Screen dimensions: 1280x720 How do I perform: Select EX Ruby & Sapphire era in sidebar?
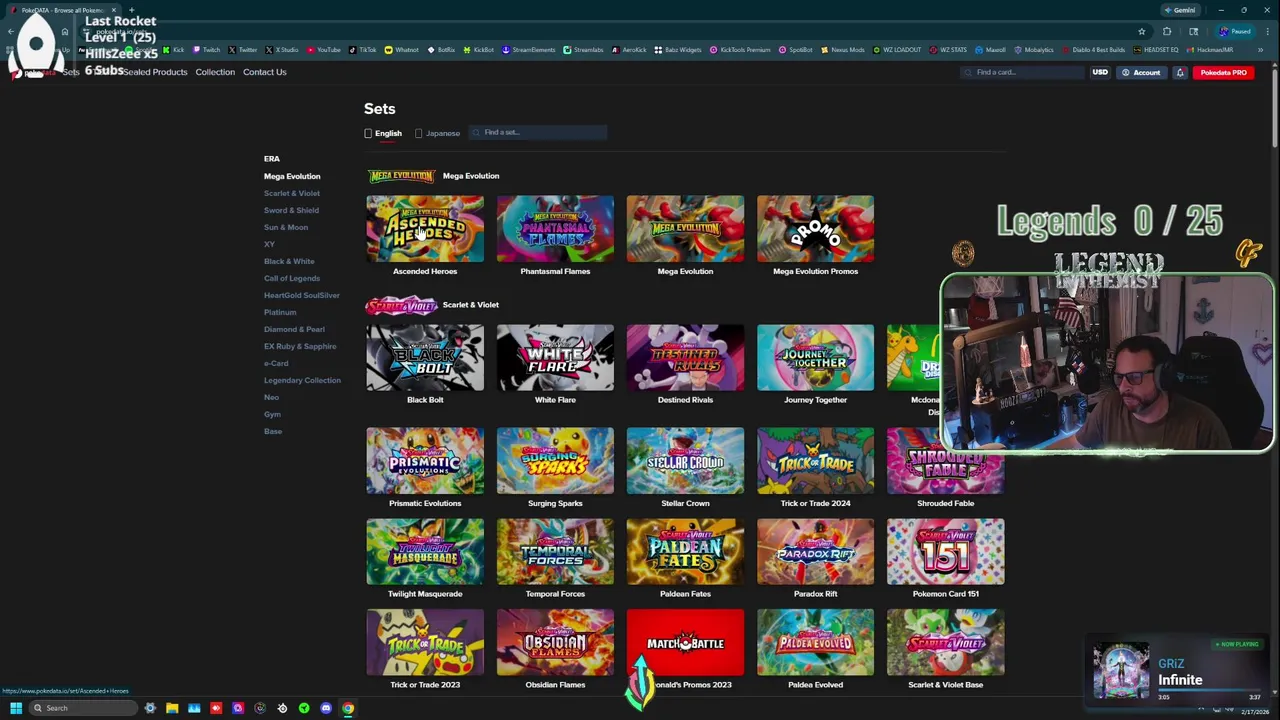click(x=300, y=346)
